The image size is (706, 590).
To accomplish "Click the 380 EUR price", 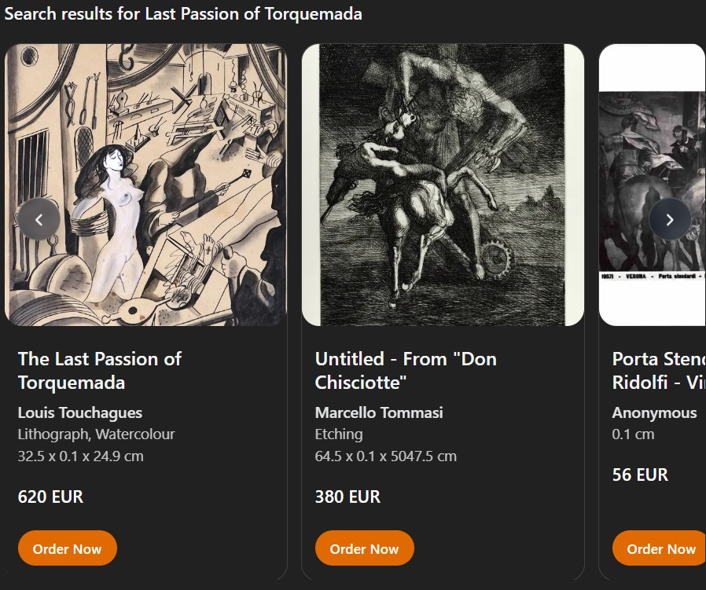I will [x=348, y=496].
